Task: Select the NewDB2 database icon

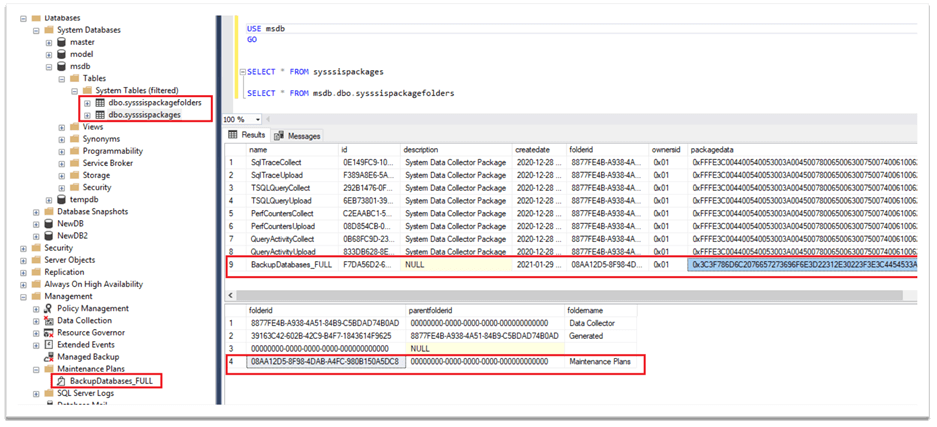Action: (x=49, y=236)
